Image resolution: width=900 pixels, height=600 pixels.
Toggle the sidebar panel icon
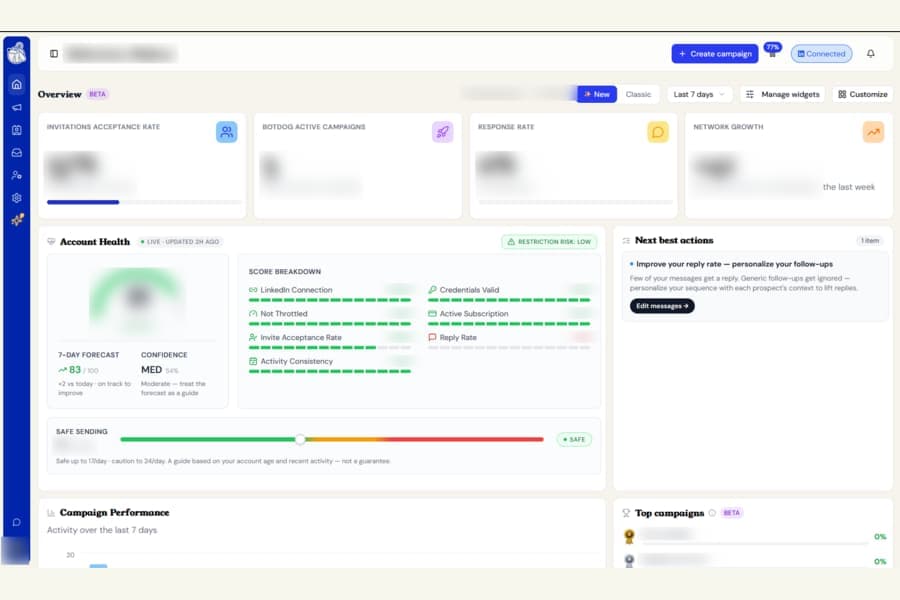[54, 53]
